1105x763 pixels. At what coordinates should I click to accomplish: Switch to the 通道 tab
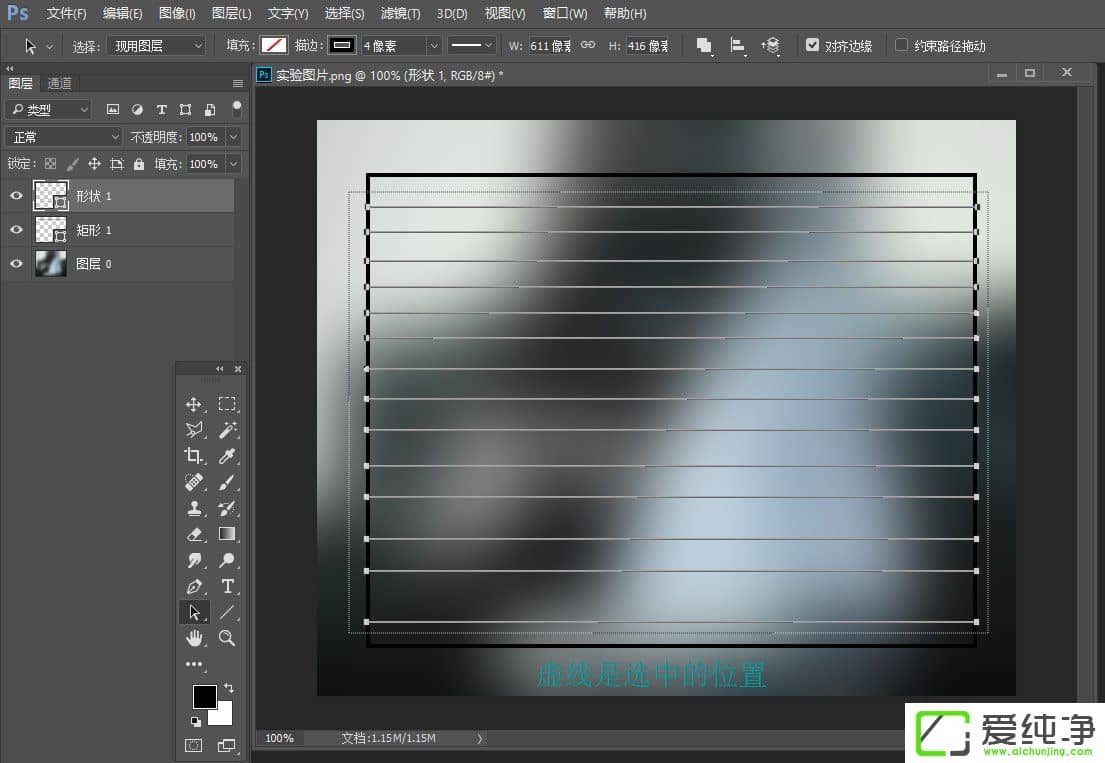click(x=58, y=83)
